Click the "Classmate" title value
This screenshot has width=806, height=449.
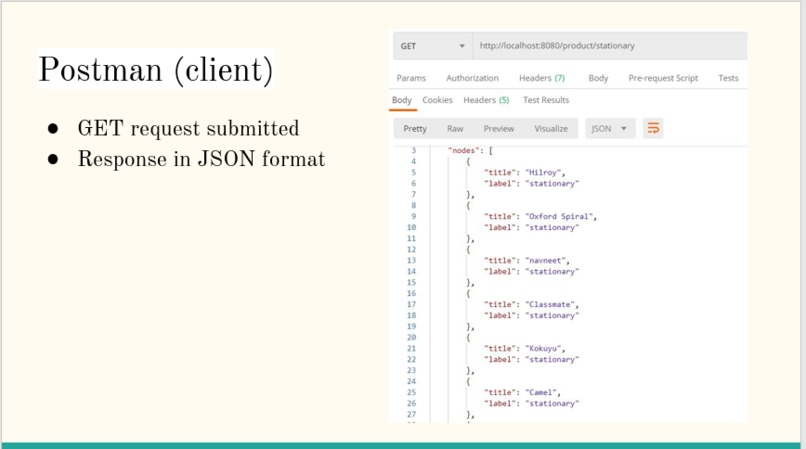[550, 304]
